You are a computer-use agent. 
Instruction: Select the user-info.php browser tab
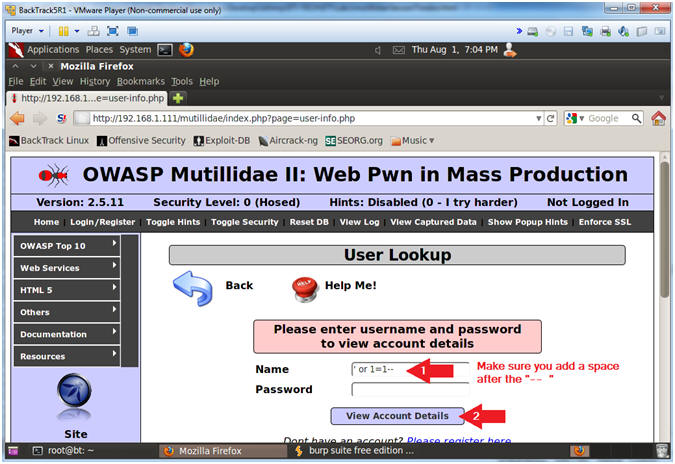(87, 99)
